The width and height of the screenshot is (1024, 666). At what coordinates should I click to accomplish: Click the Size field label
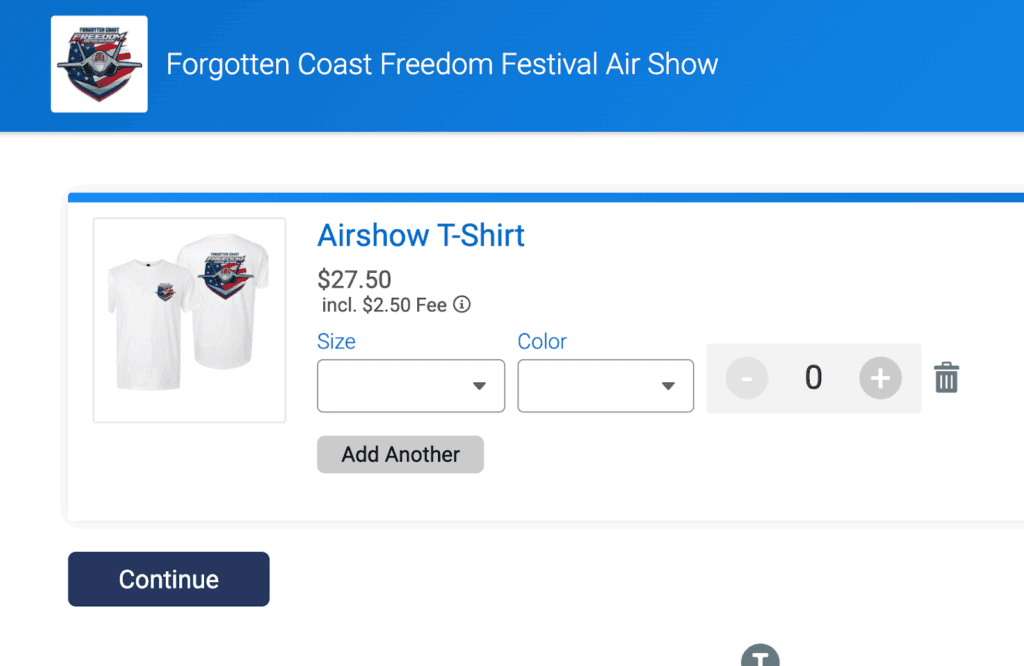coord(336,341)
